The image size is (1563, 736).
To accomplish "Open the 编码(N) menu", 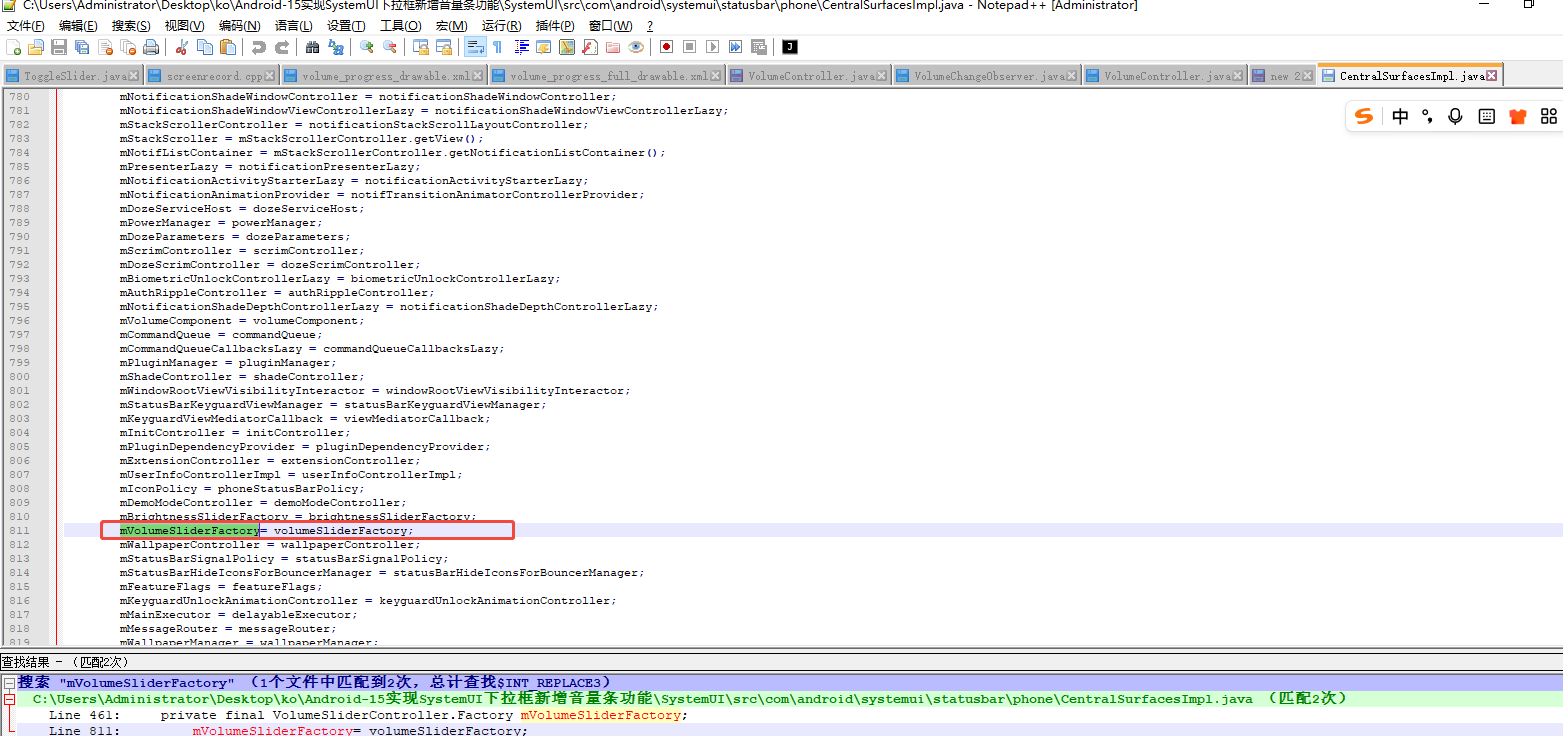I will (x=239, y=26).
